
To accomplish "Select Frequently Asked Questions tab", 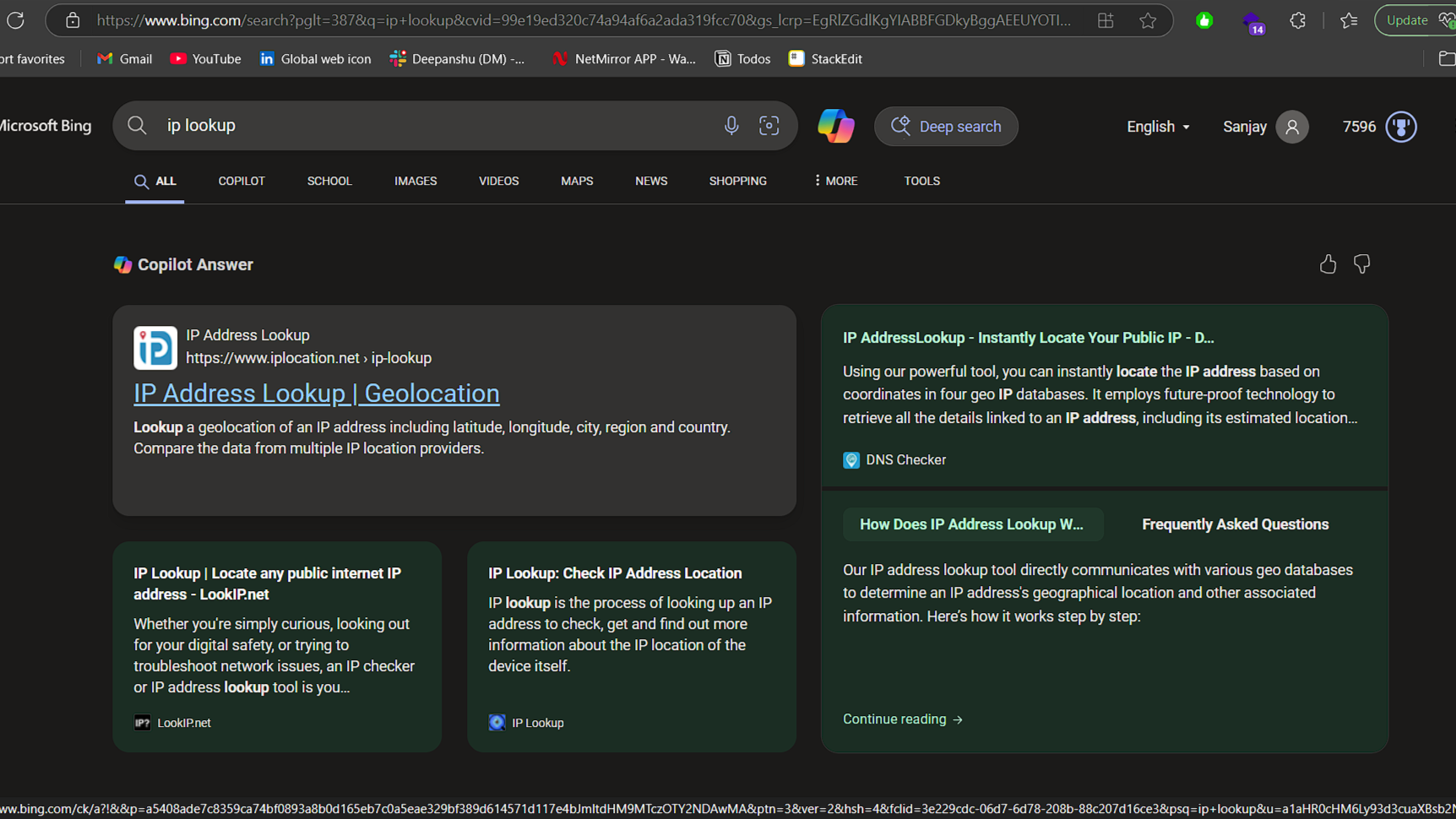I will 1236,524.
